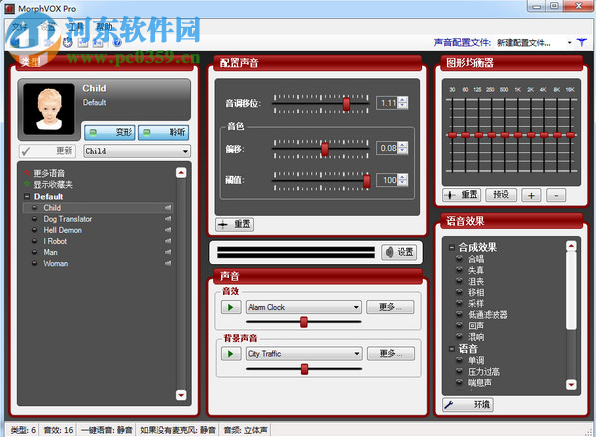Click the 0.08 timbre shift value field
Screen dimensions: 596x437
point(388,148)
